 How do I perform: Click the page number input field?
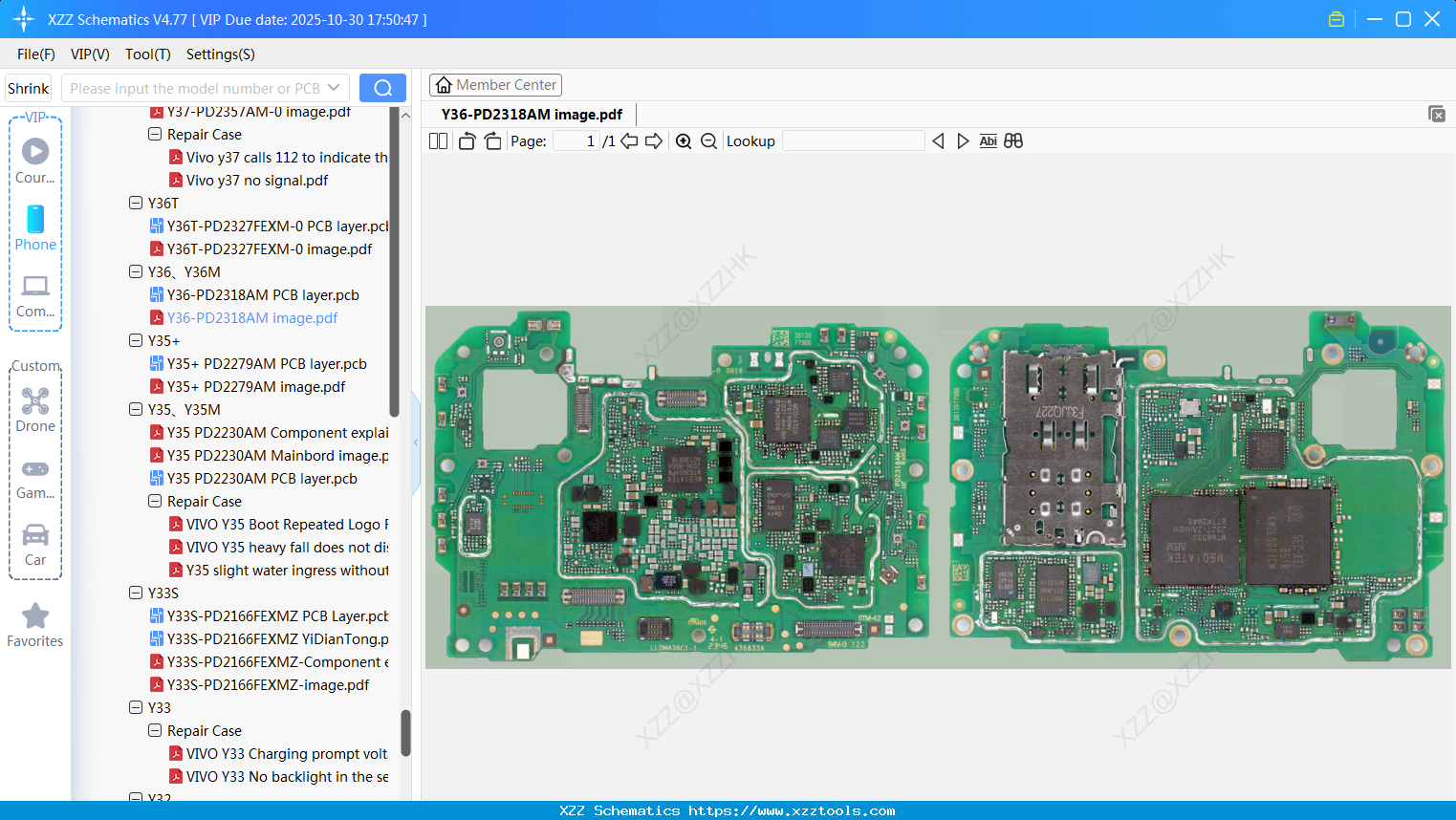point(575,140)
